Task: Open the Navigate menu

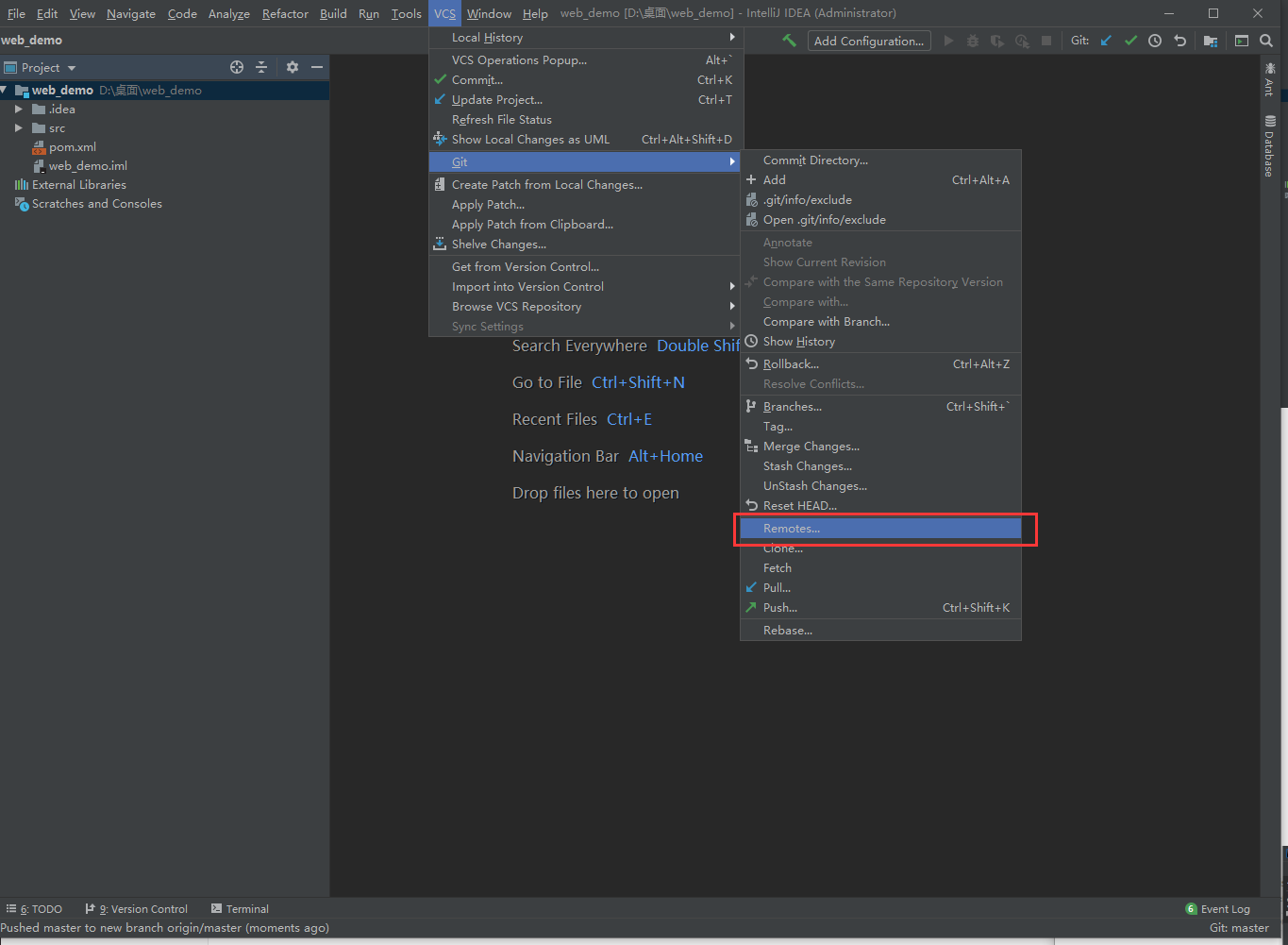Action: click(131, 13)
